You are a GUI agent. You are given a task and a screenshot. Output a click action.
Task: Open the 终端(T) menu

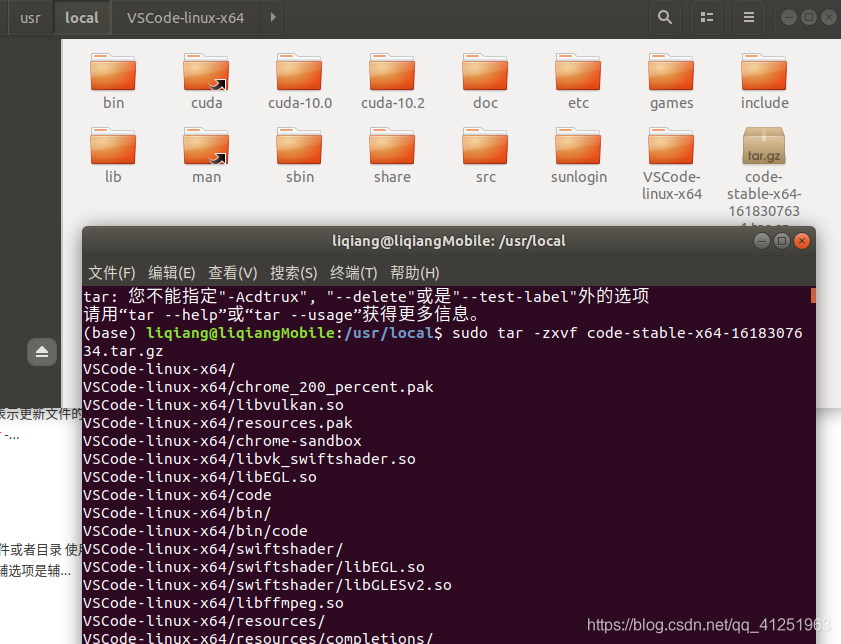(353, 272)
